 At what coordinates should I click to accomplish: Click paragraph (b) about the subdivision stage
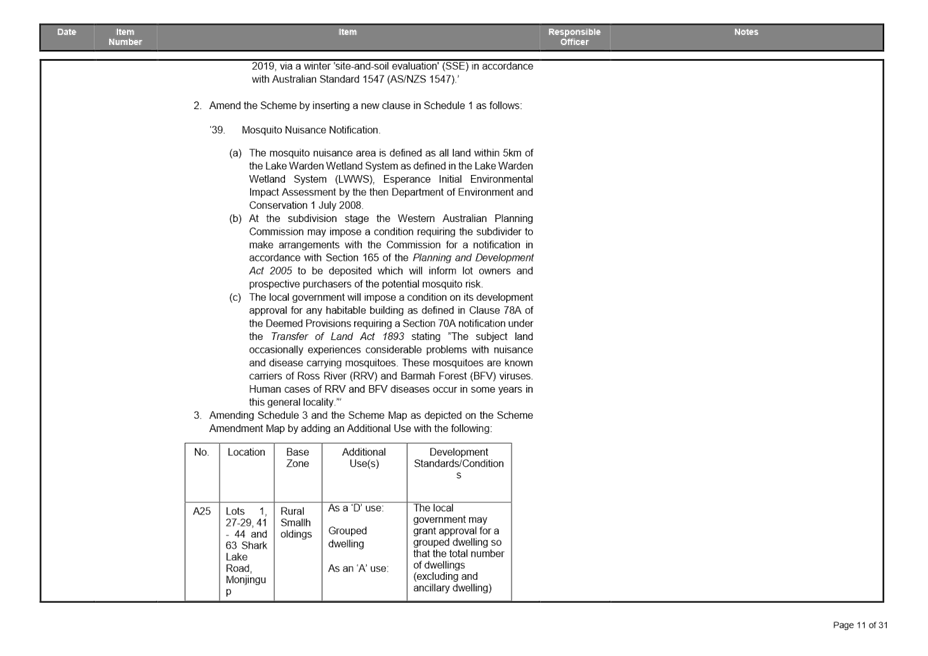[x=390, y=251]
